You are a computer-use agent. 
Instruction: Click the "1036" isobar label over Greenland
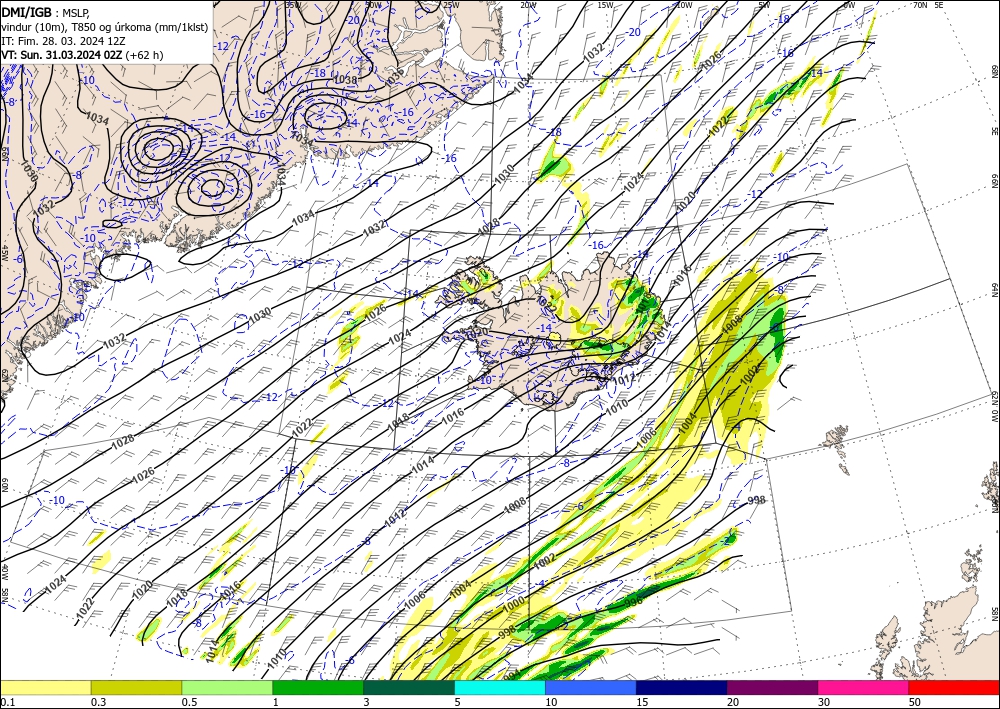[x=395, y=75]
